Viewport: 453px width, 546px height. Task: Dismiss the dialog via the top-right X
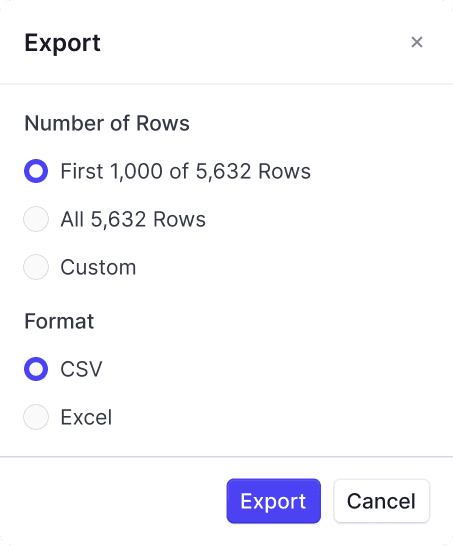(x=417, y=42)
